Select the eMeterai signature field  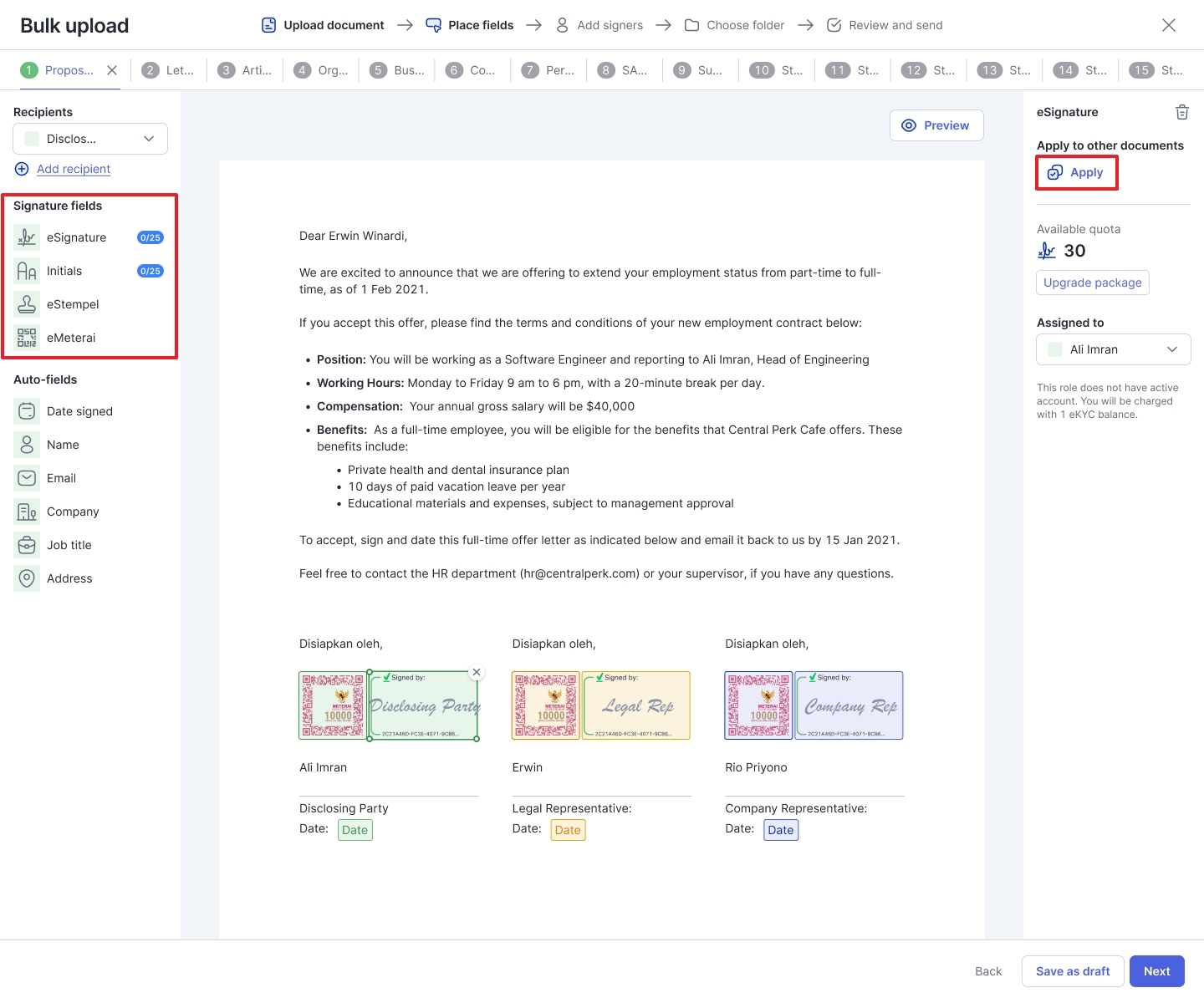[72, 337]
